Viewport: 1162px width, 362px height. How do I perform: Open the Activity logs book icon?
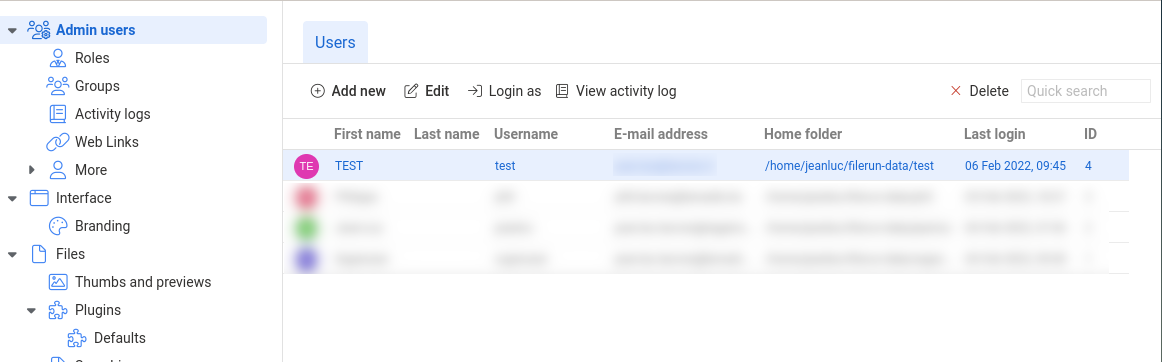tap(58, 114)
